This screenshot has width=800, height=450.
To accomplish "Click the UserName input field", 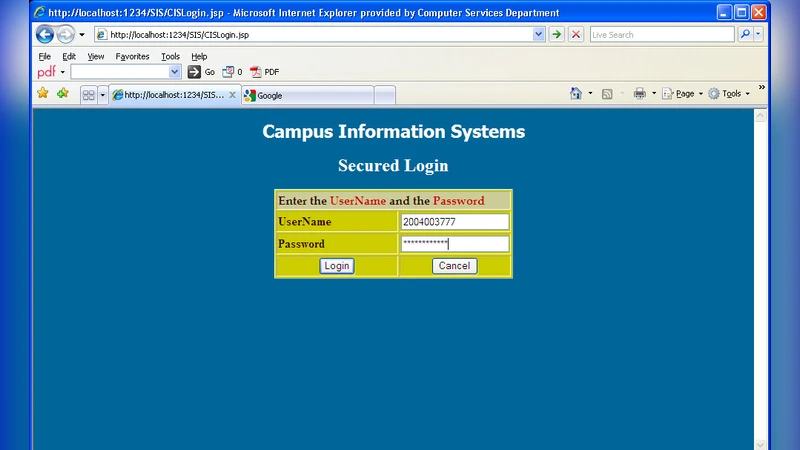I will (x=455, y=222).
